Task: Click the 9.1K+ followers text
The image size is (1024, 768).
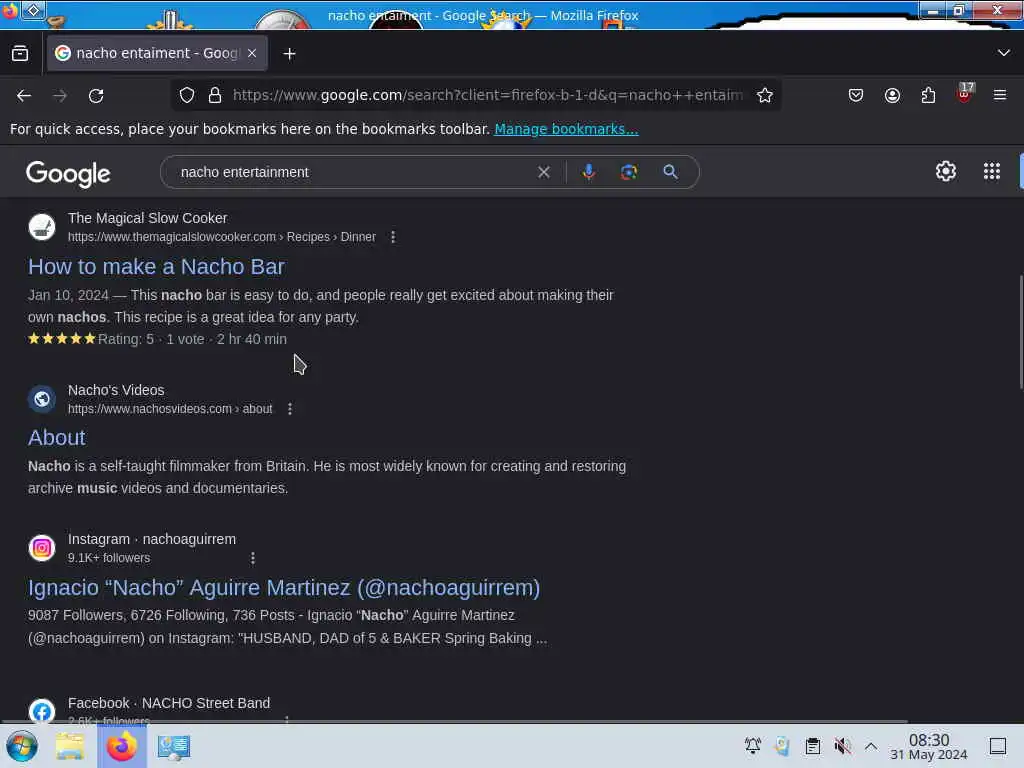Action: coord(109,558)
